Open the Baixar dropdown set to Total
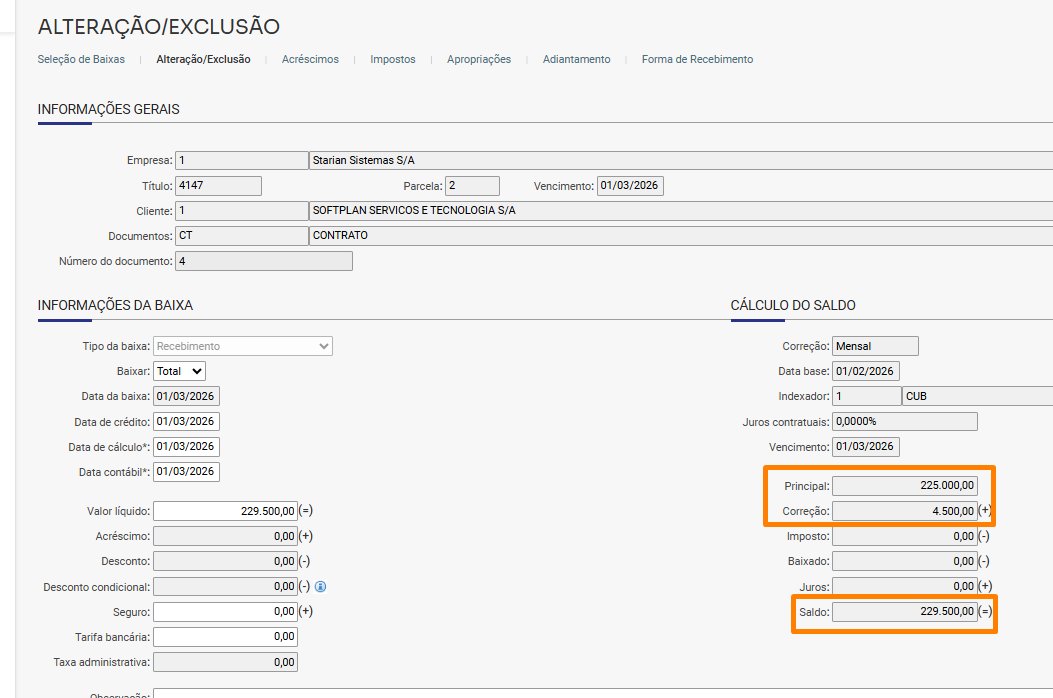This screenshot has width=1053, height=698. 179,371
